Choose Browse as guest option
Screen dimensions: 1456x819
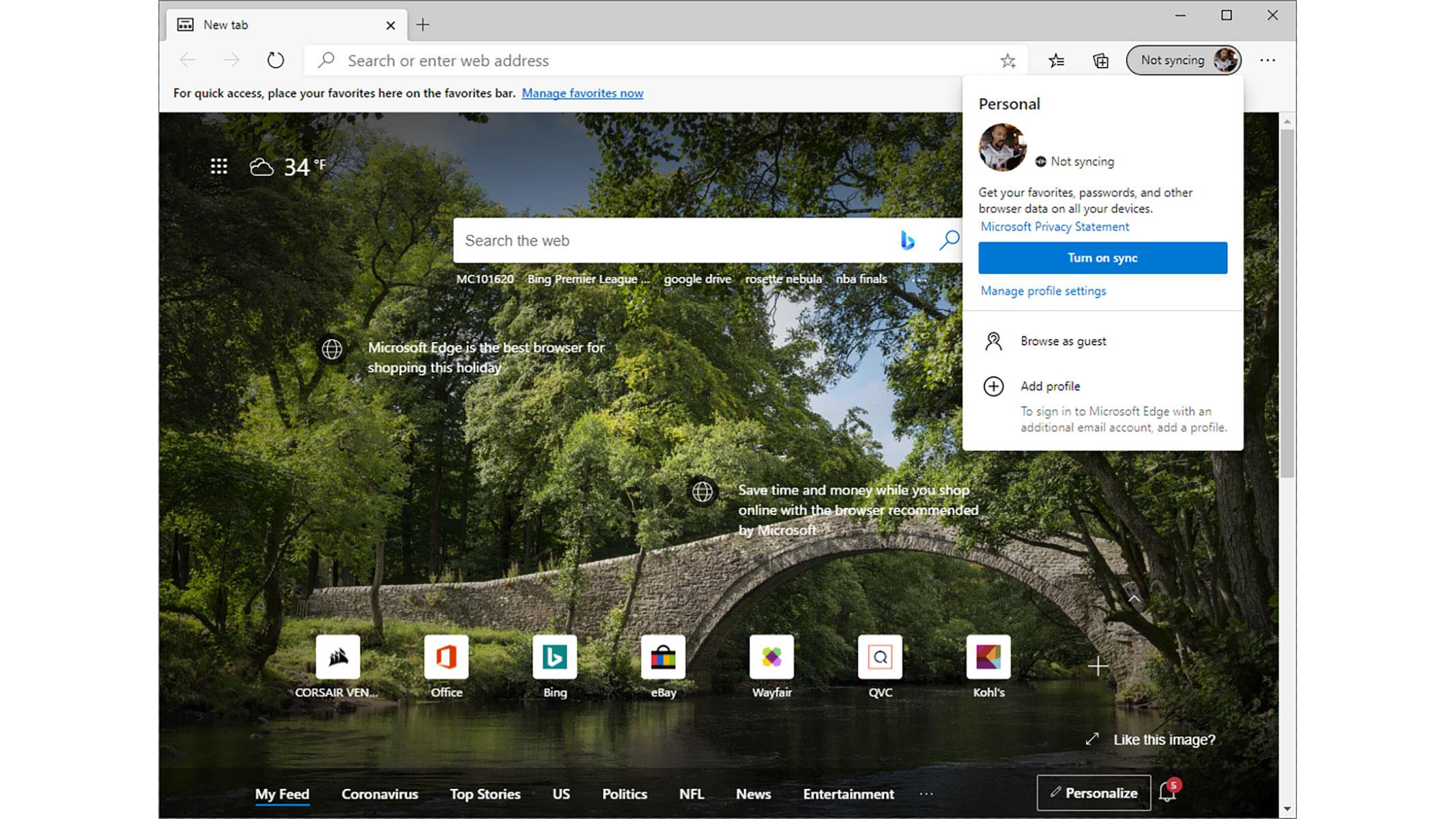point(1063,341)
